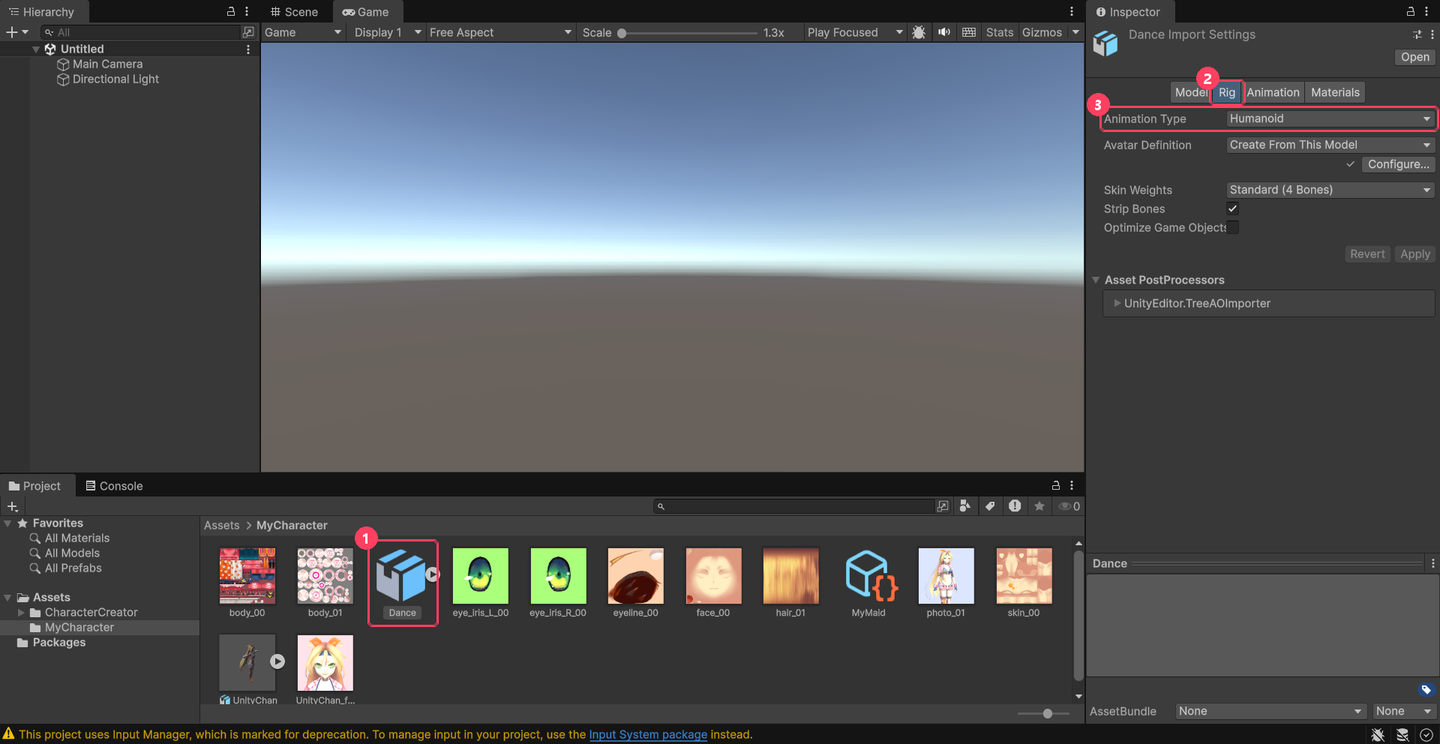Select Main Camera in Hierarchy
Image resolution: width=1440 pixels, height=744 pixels.
pos(107,64)
